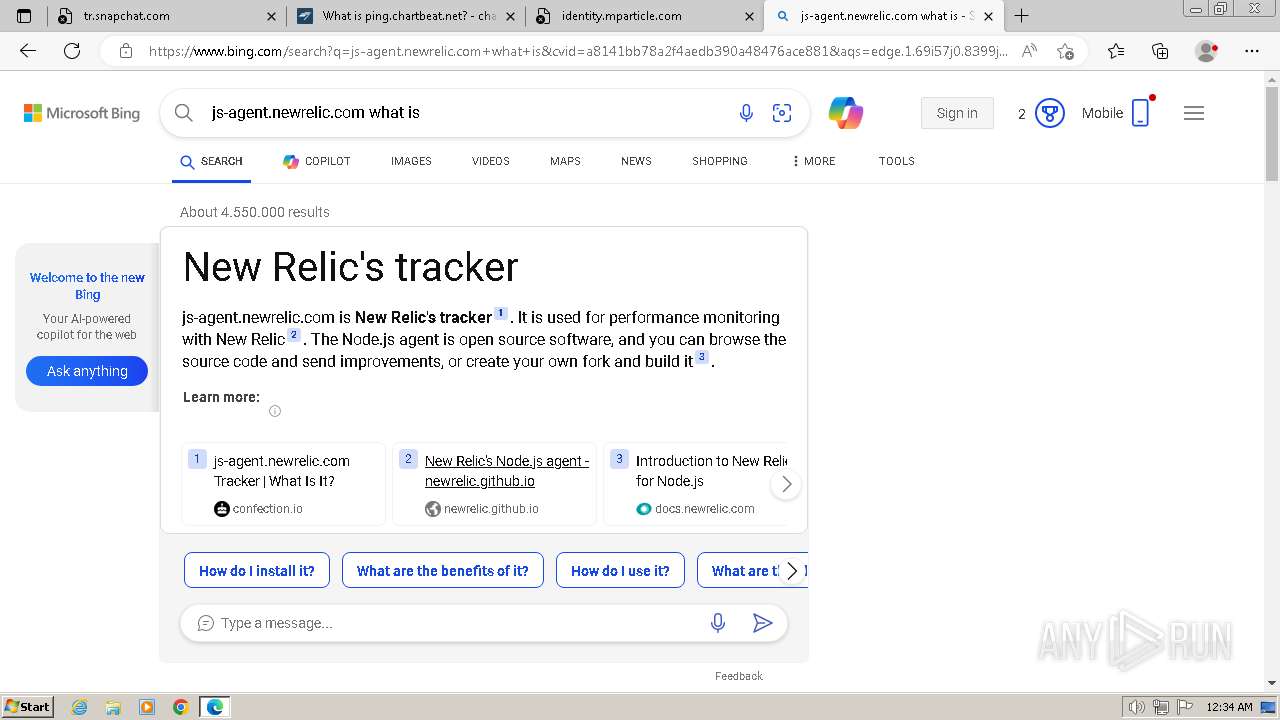Open the Collections icon
The image size is (1280, 720).
pos(1160,51)
